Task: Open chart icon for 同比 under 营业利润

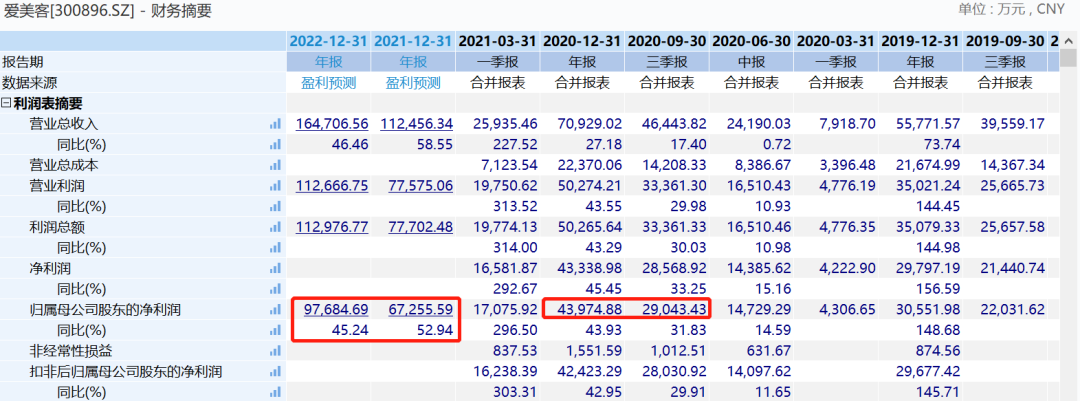Action: (276, 207)
